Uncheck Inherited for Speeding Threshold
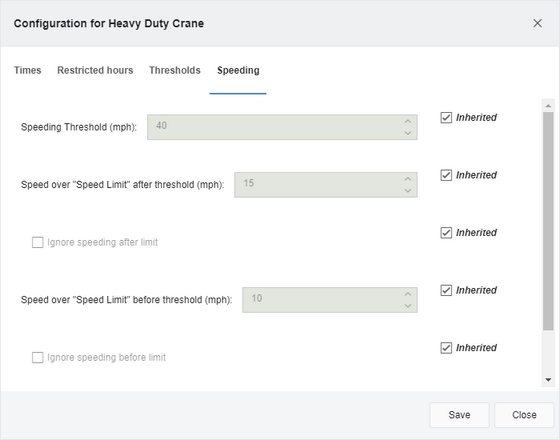The width and height of the screenshot is (560, 440). point(446,118)
